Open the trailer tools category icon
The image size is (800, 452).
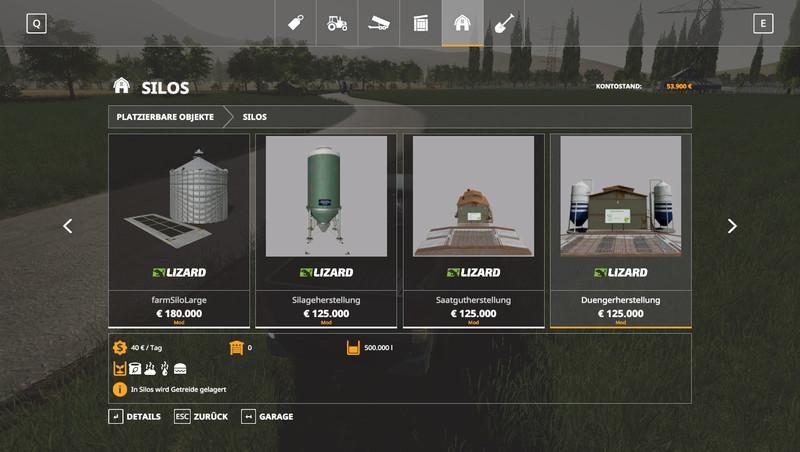pos(379,23)
